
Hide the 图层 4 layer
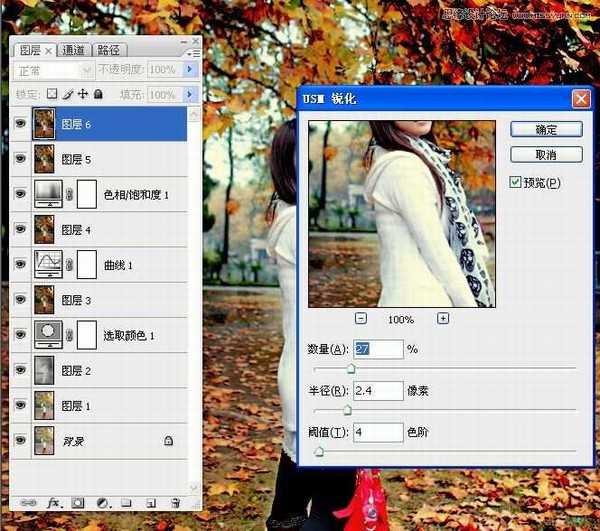20,229
